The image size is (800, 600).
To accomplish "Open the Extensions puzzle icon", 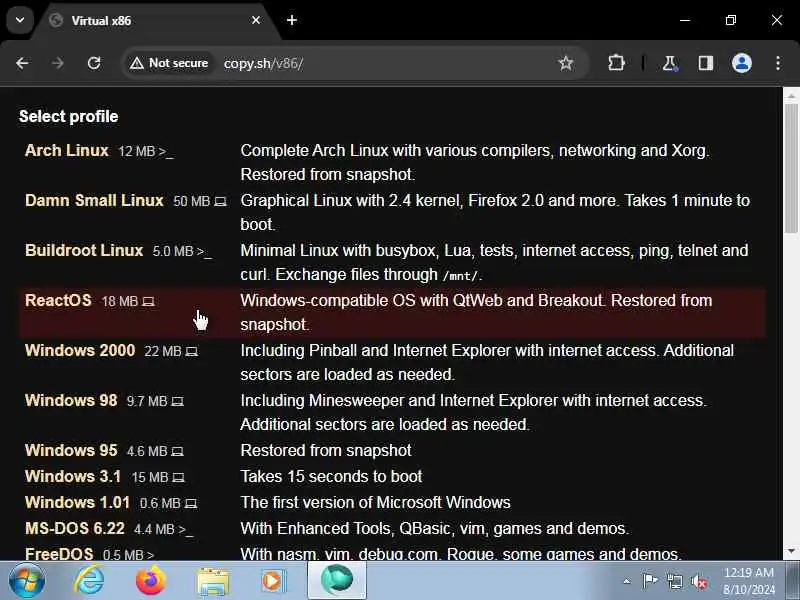I will coord(616,63).
